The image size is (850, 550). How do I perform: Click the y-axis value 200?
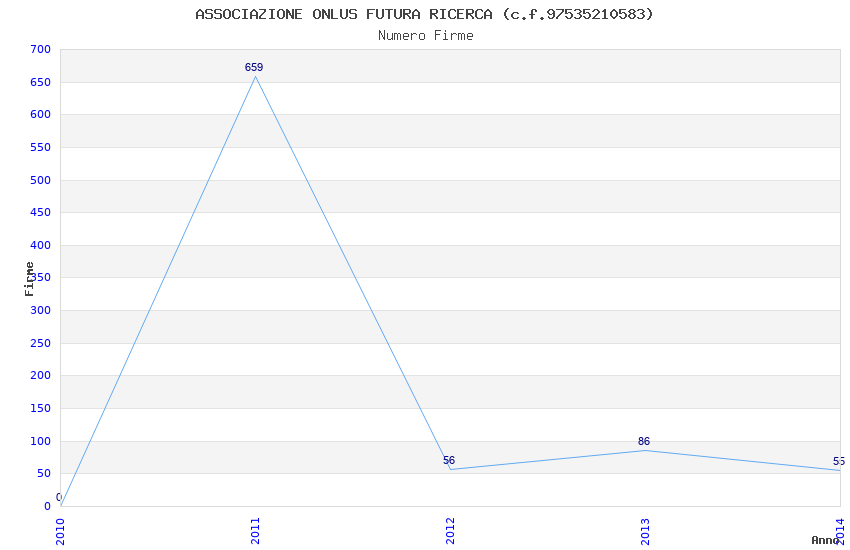coord(41,376)
